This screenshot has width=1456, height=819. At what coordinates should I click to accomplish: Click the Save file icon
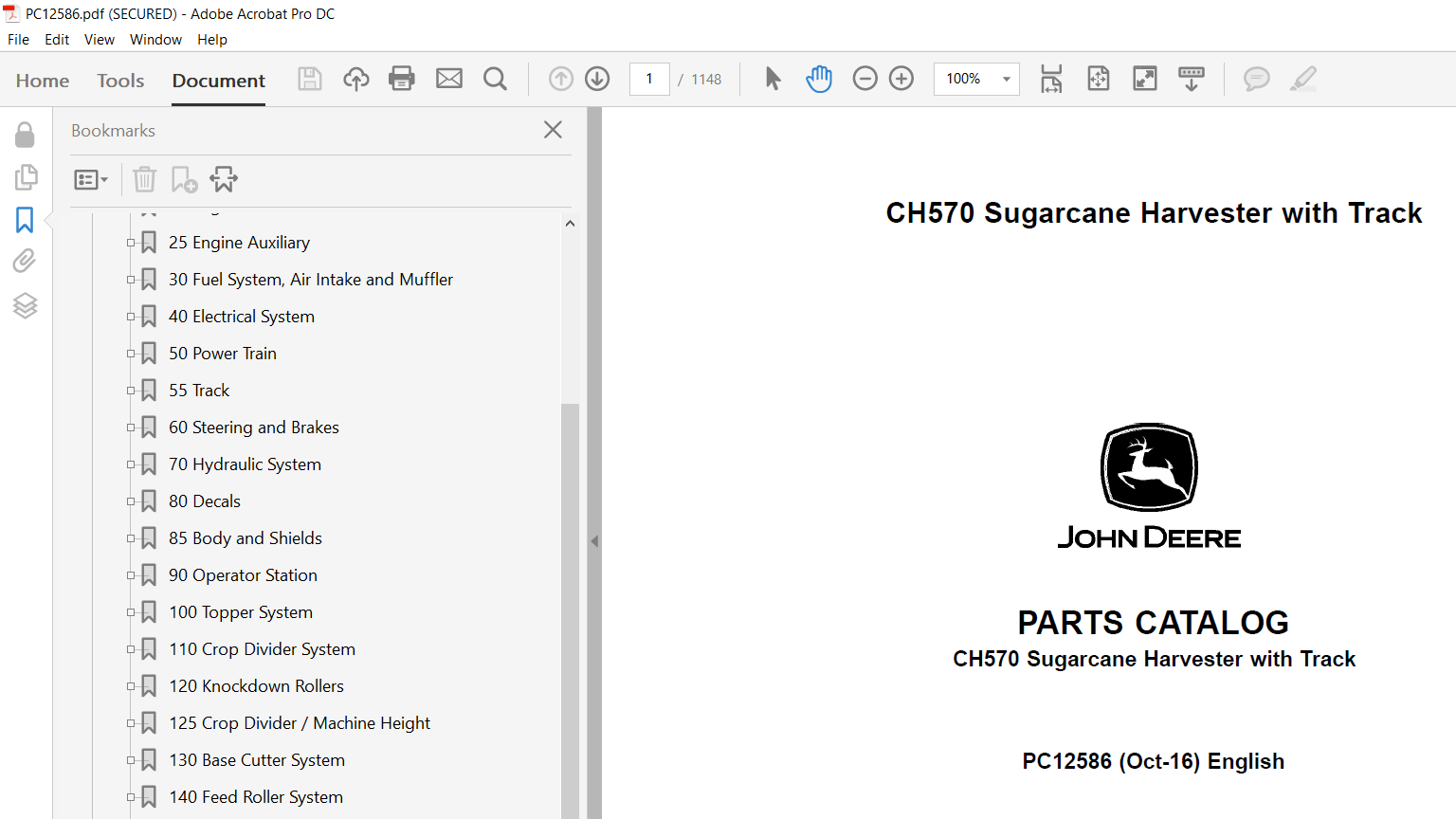[x=310, y=79]
